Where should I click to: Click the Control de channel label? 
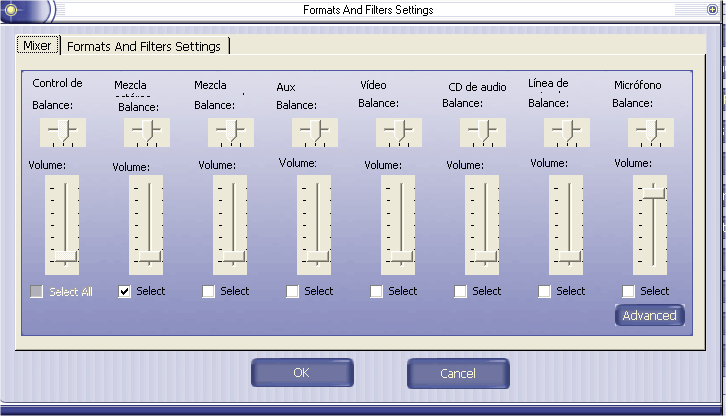pyautogui.click(x=57, y=83)
